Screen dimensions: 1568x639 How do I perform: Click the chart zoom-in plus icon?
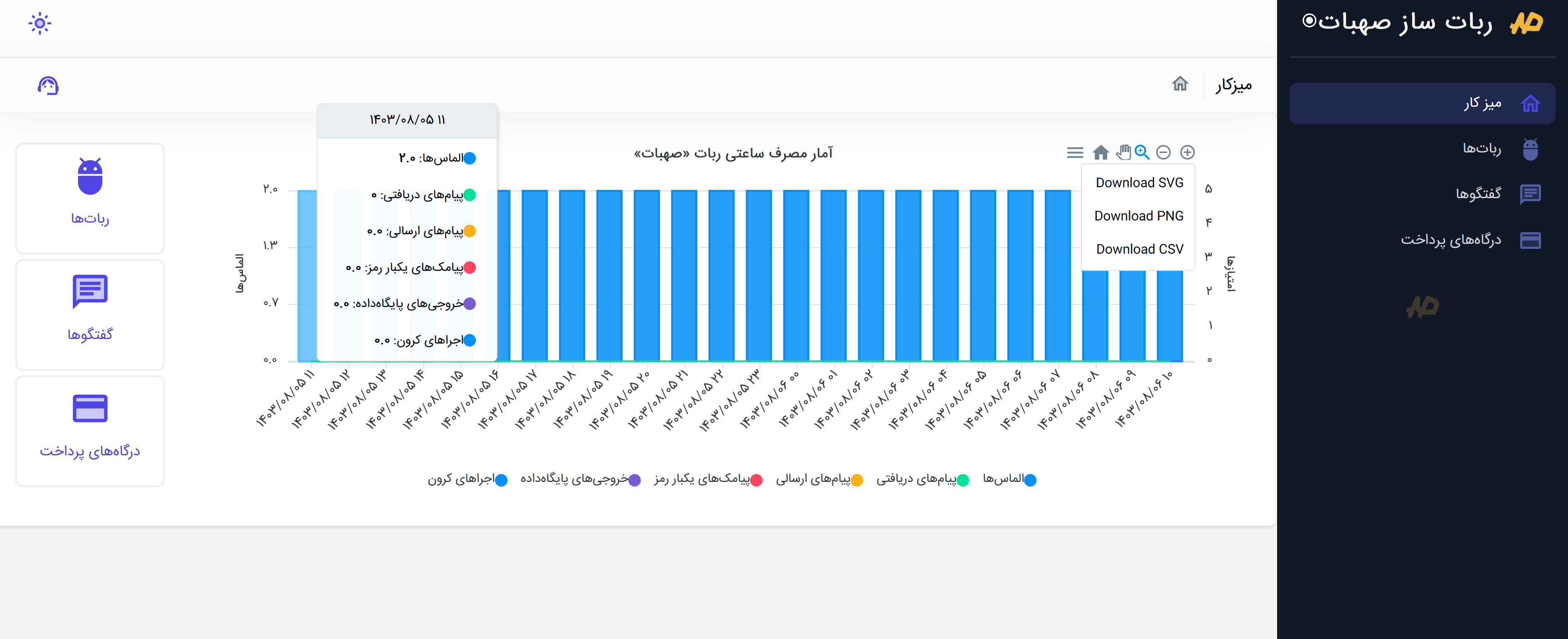(x=1187, y=152)
